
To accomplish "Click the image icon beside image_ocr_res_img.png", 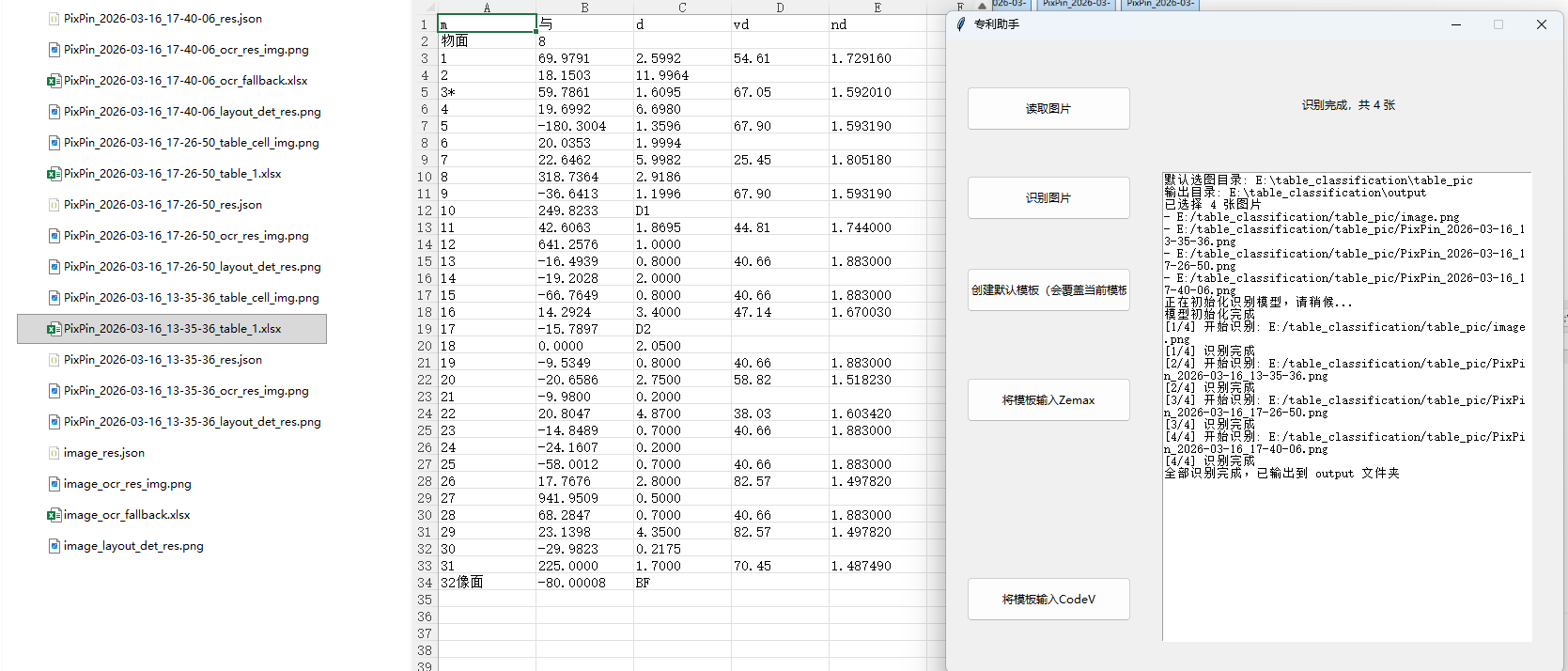I will point(54,484).
